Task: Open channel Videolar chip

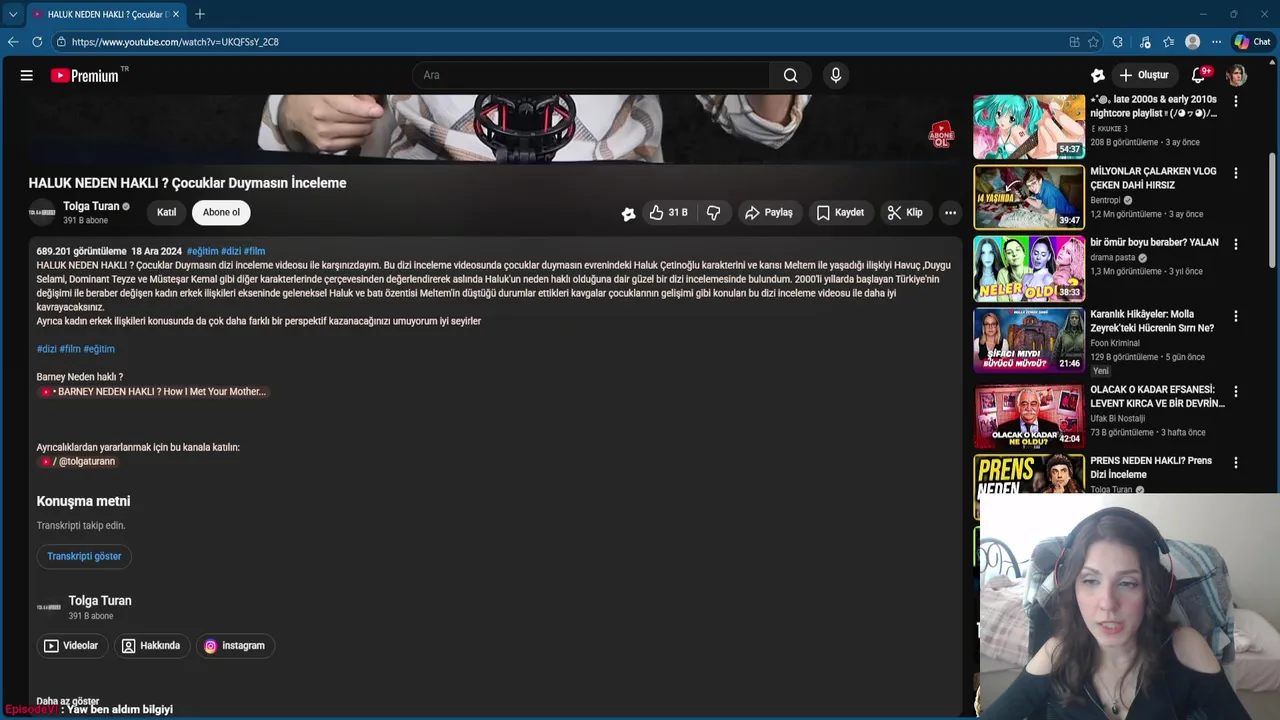Action: point(70,646)
